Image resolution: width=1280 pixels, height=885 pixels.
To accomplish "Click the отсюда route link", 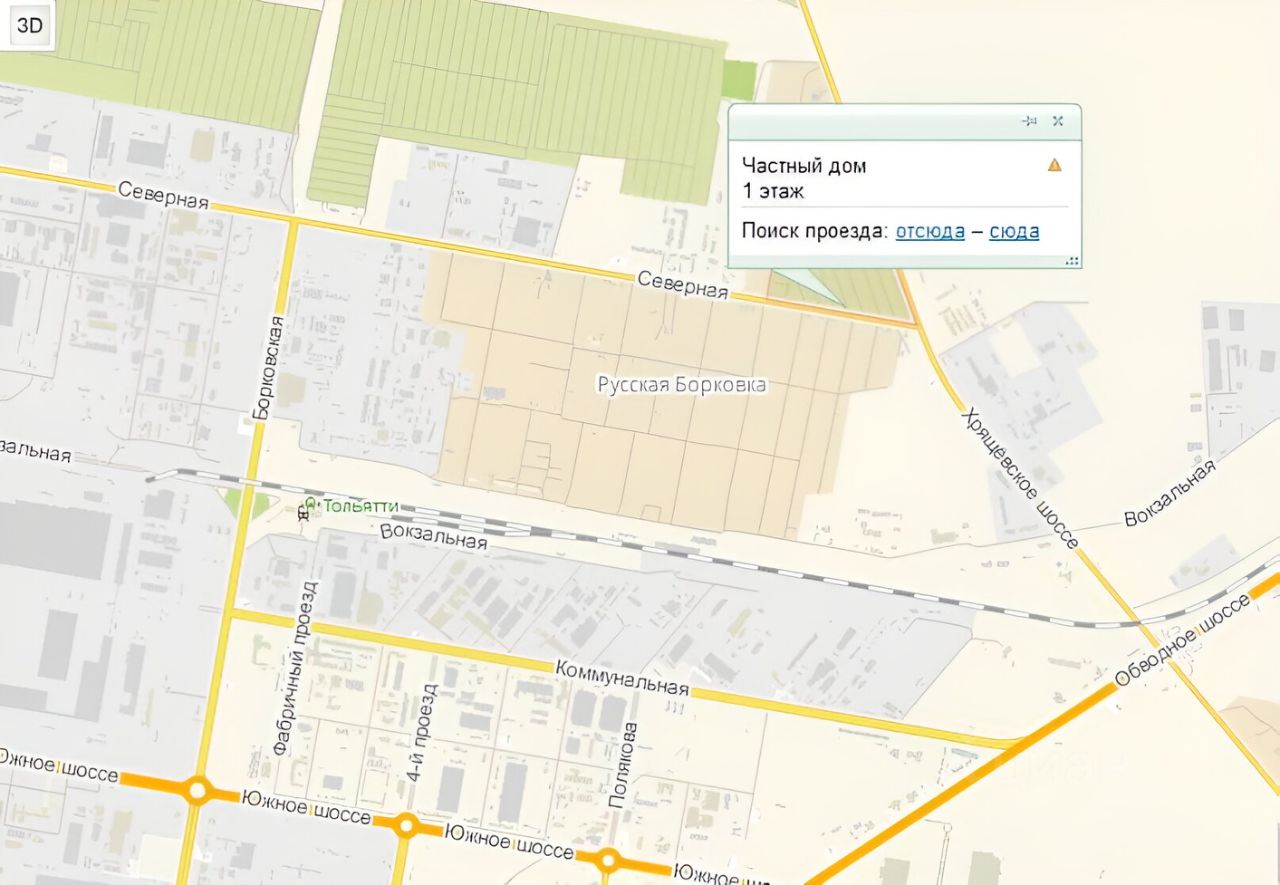I will (x=930, y=231).
